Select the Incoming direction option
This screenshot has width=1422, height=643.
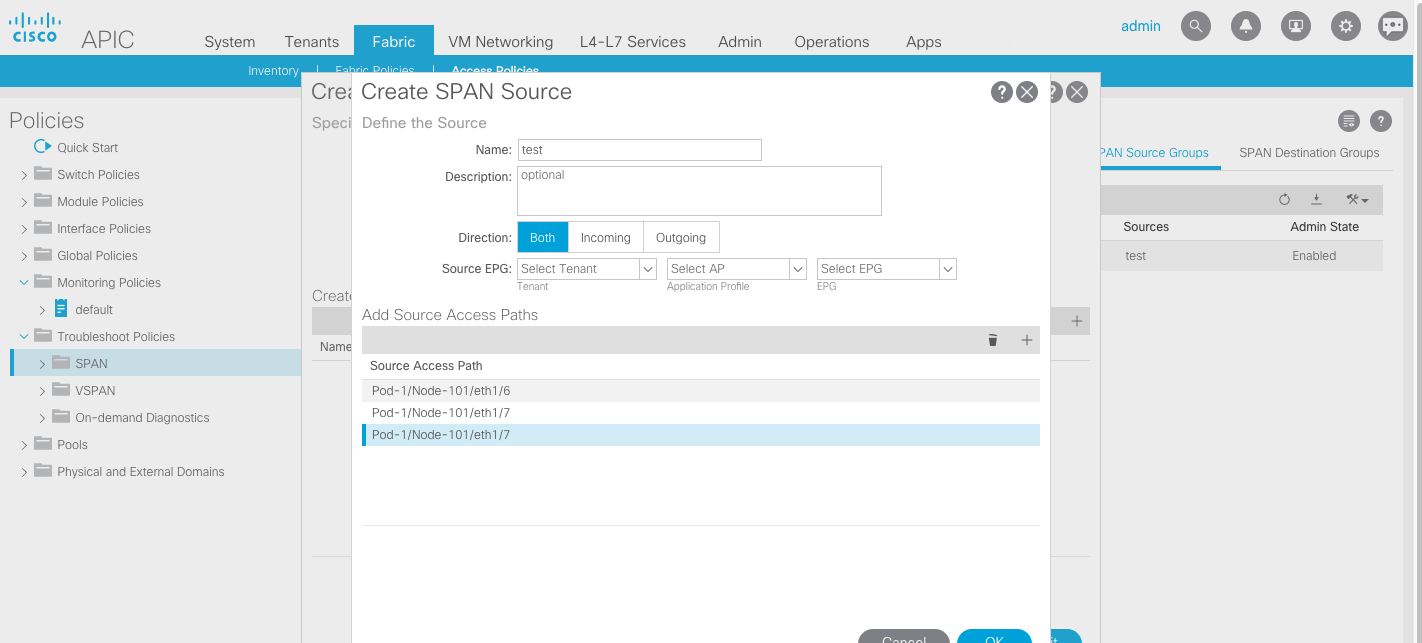pos(605,237)
